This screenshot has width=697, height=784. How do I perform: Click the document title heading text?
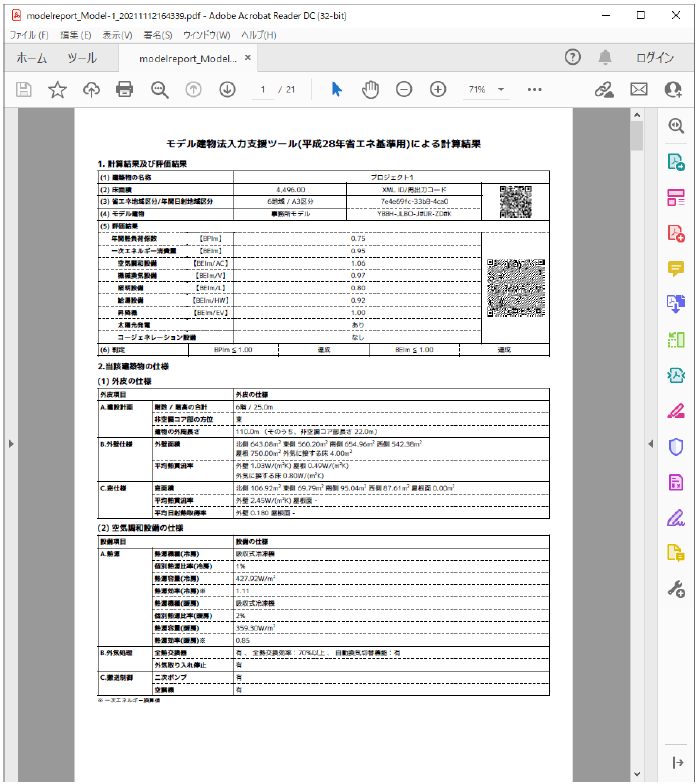click(x=324, y=144)
